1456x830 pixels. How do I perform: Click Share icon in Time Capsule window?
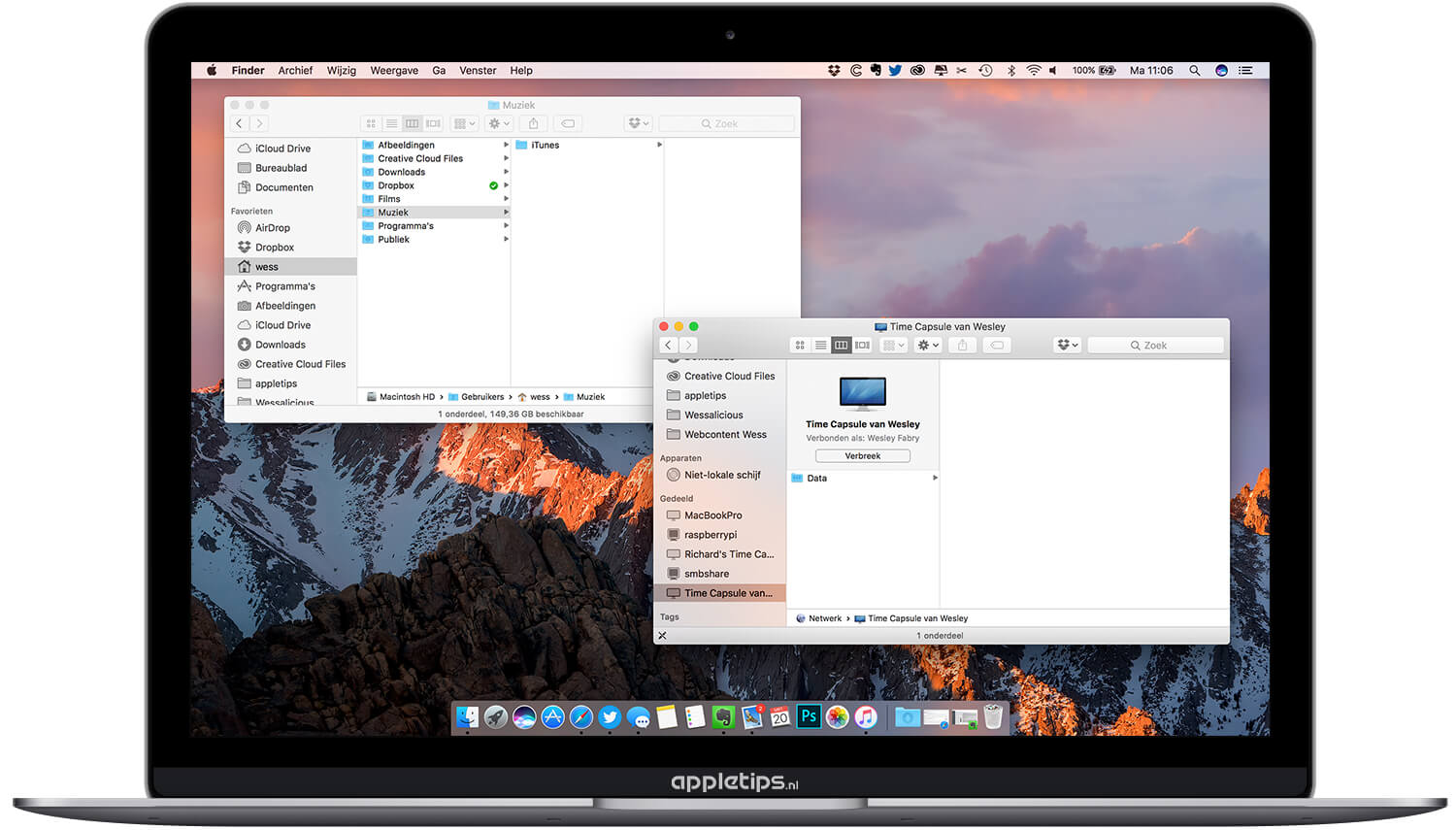pos(963,346)
